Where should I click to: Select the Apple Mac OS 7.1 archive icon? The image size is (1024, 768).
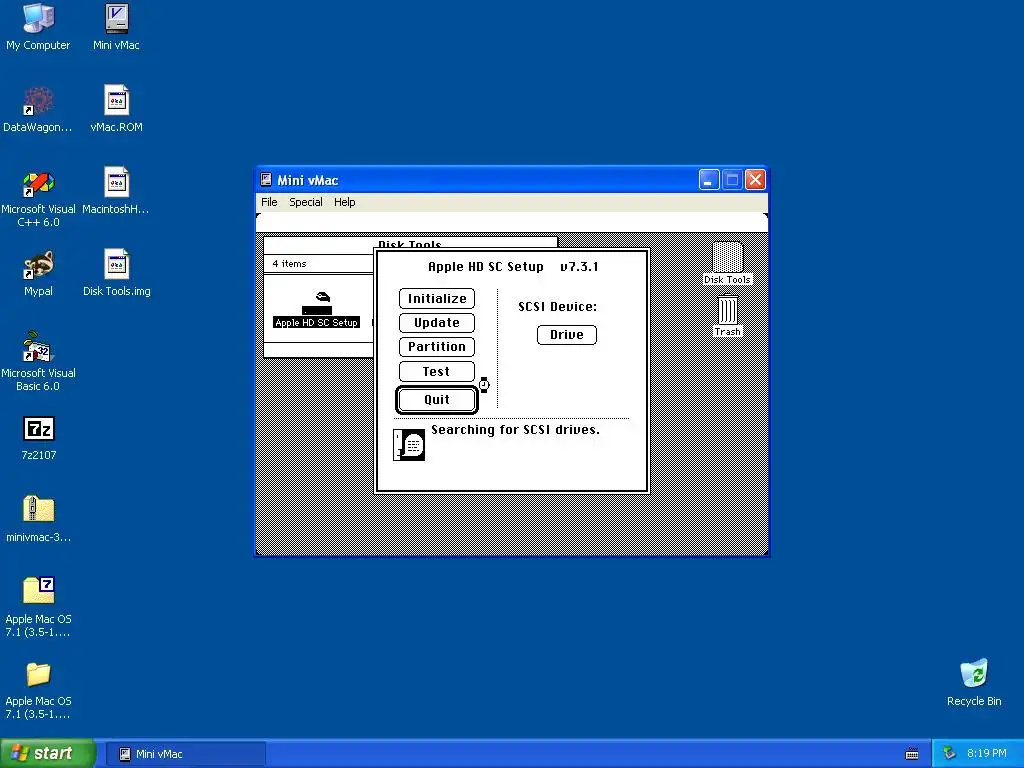[39, 607]
